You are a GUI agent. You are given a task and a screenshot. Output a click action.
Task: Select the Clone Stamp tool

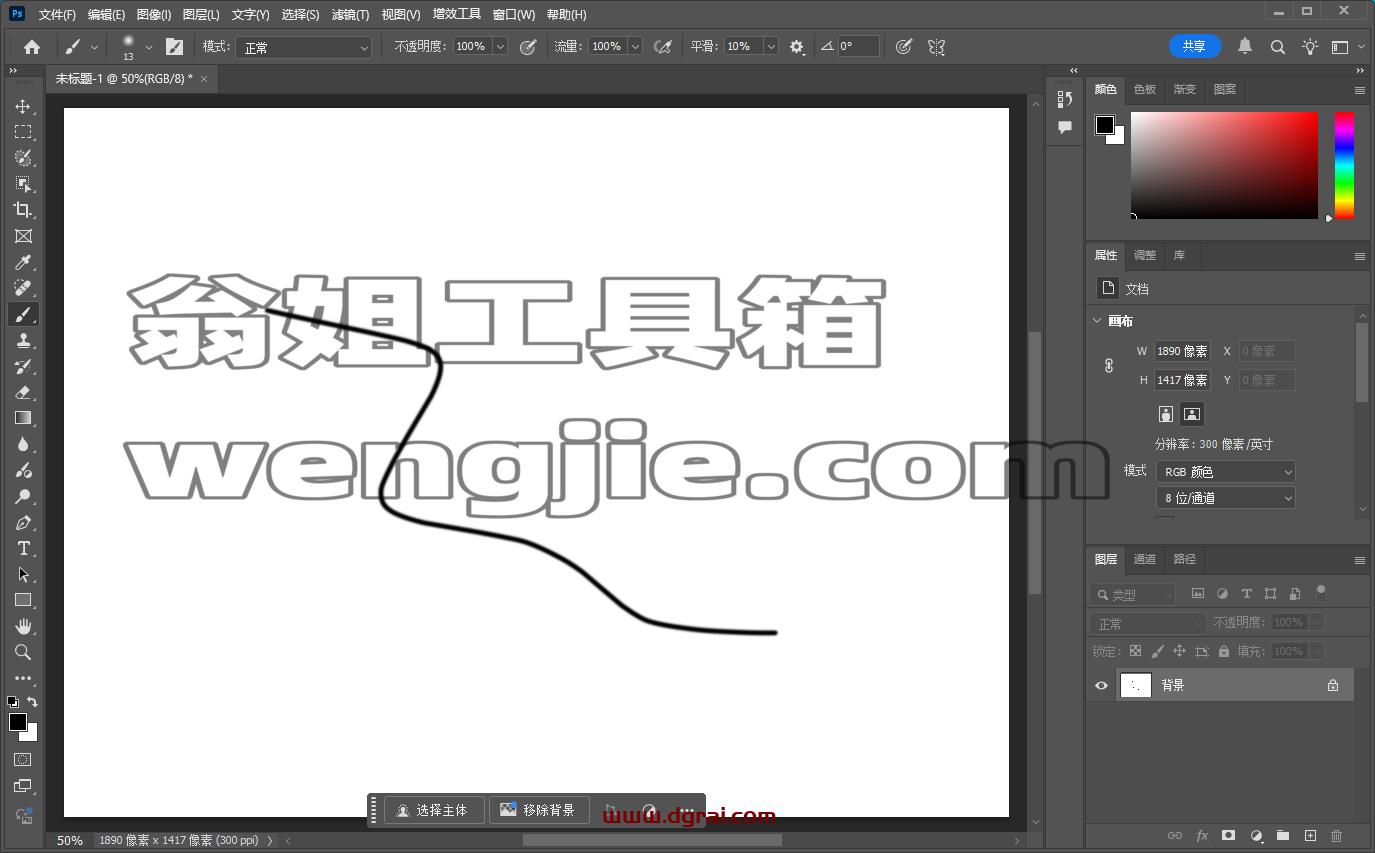tap(23, 340)
